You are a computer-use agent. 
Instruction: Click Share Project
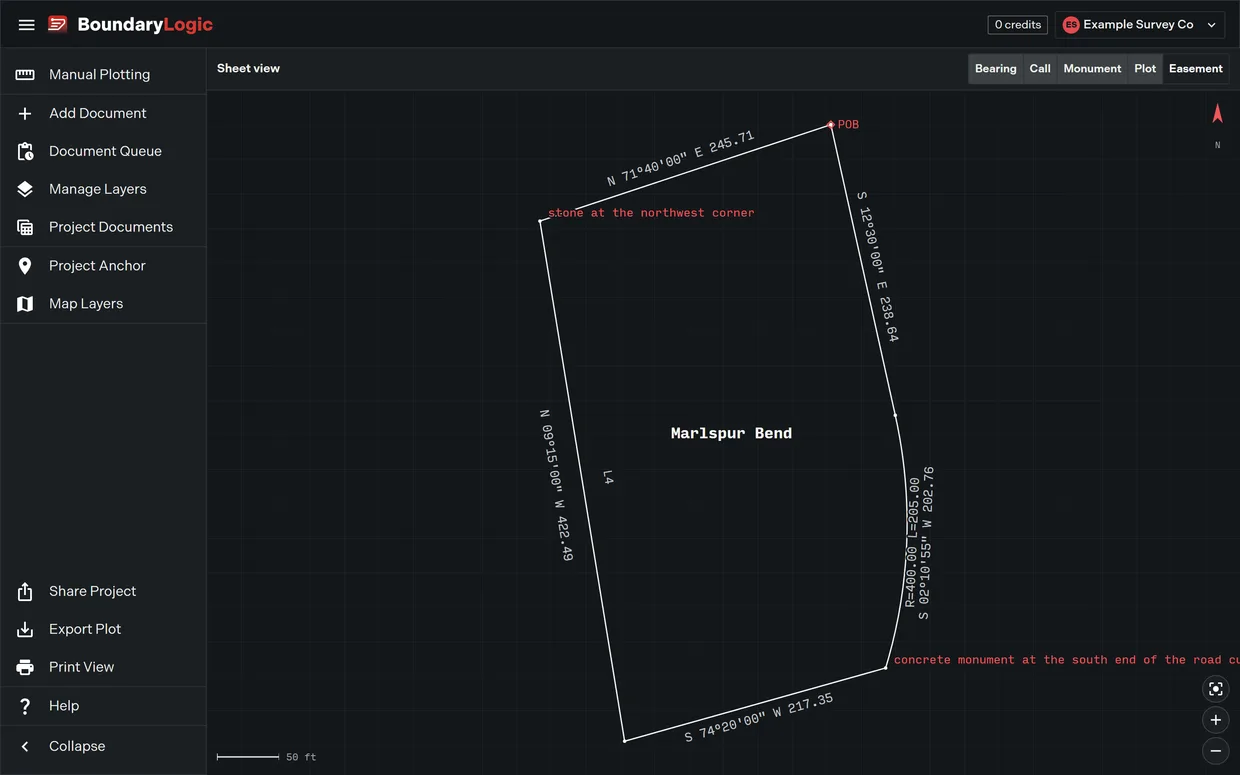coord(103,592)
